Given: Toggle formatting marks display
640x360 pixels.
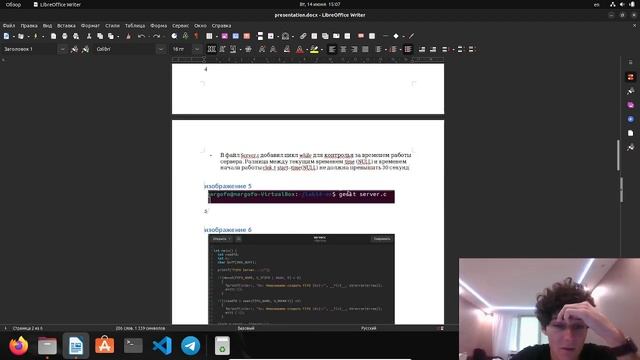Looking at the screenshot, I should tap(196, 36).
